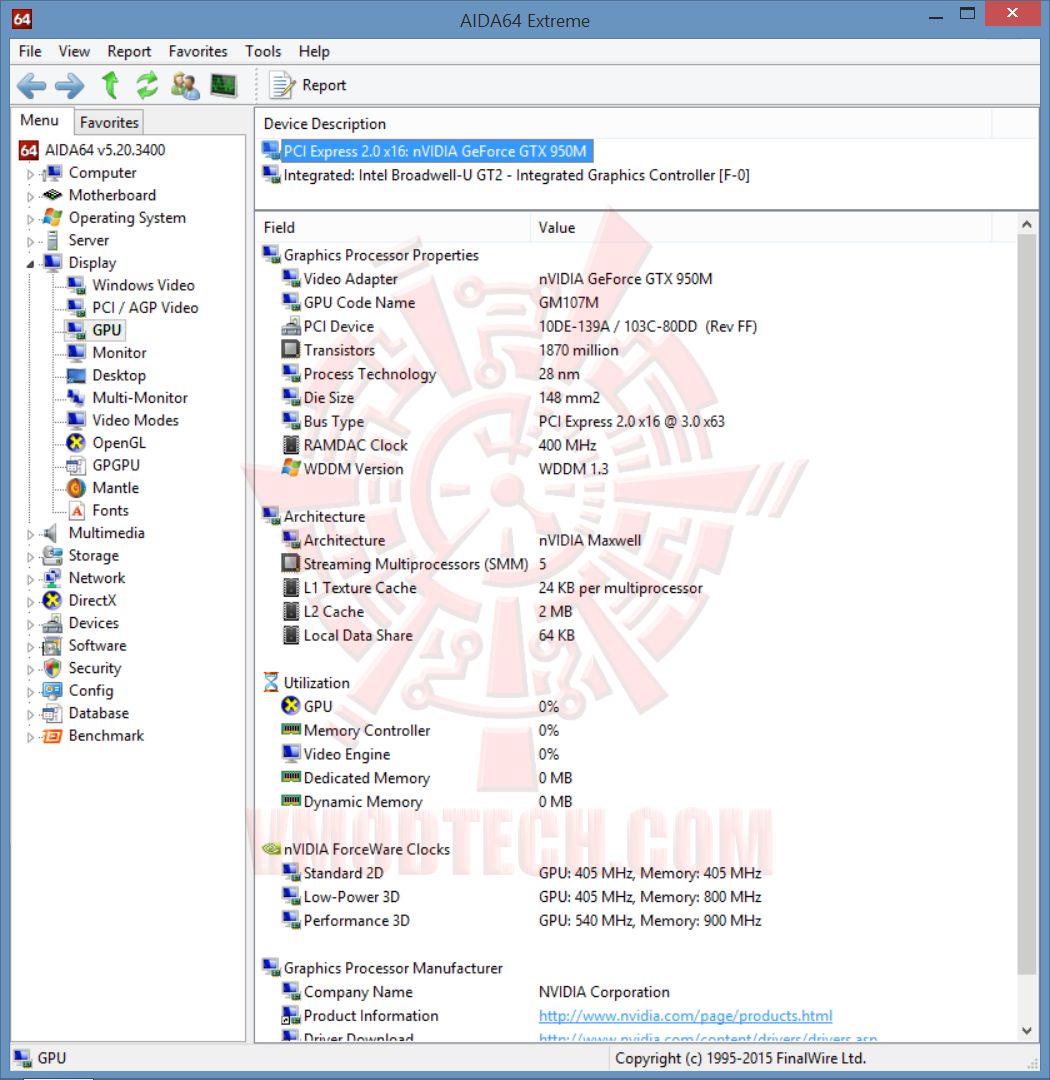This screenshot has height=1080, width=1050.
Task: Click the Transistors chip icon
Action: tap(291, 350)
